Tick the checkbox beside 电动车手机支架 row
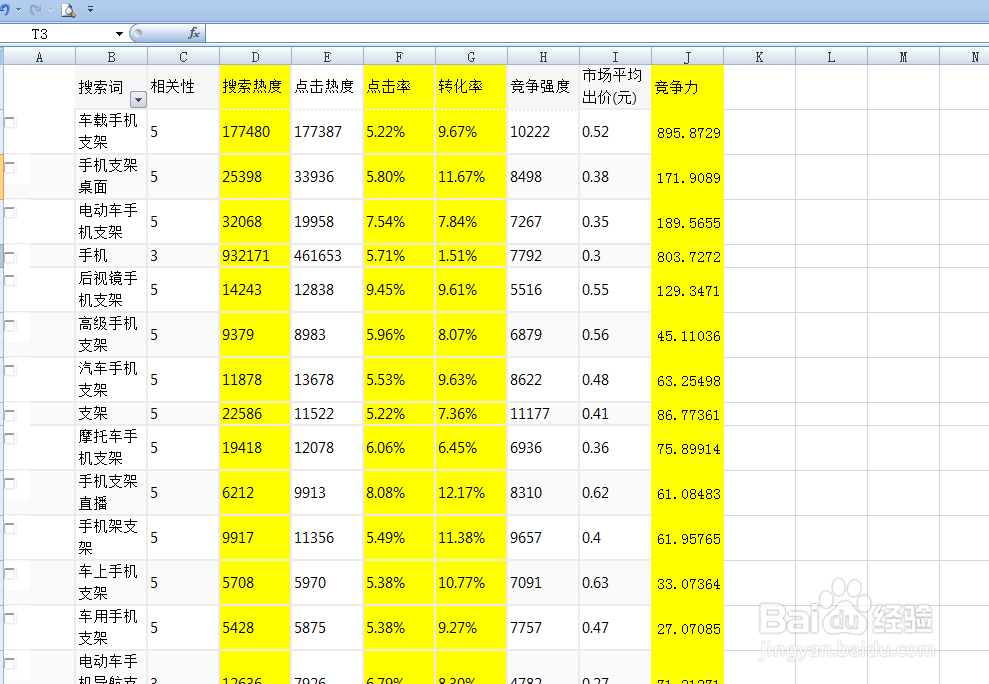The height and width of the screenshot is (684, 989). coord(9,212)
